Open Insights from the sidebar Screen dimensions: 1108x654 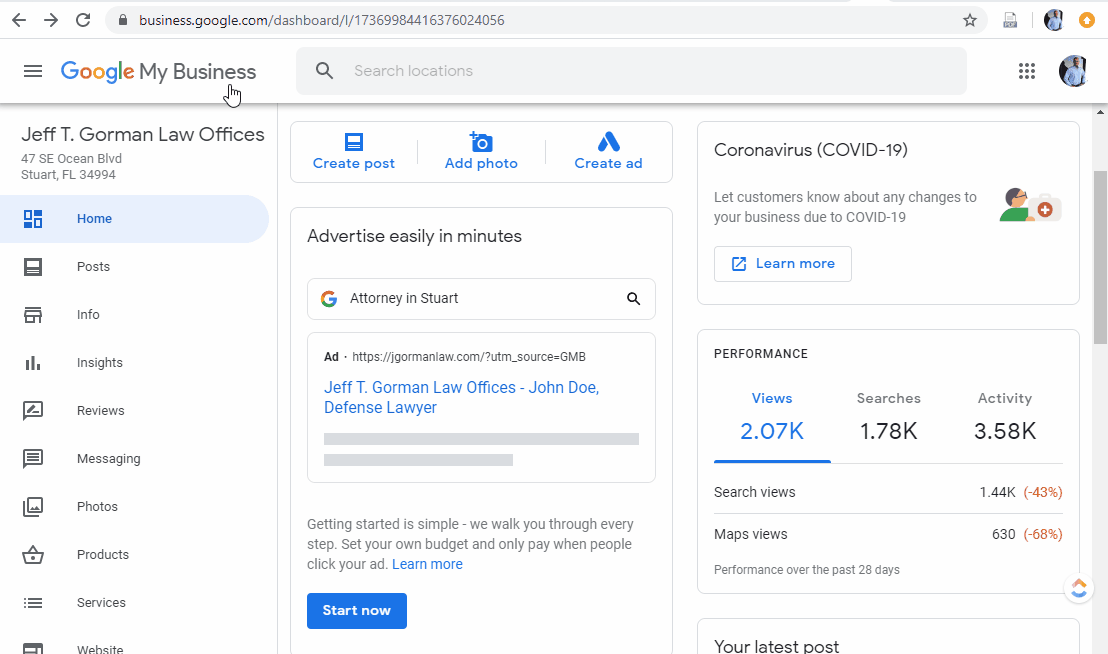click(99, 363)
